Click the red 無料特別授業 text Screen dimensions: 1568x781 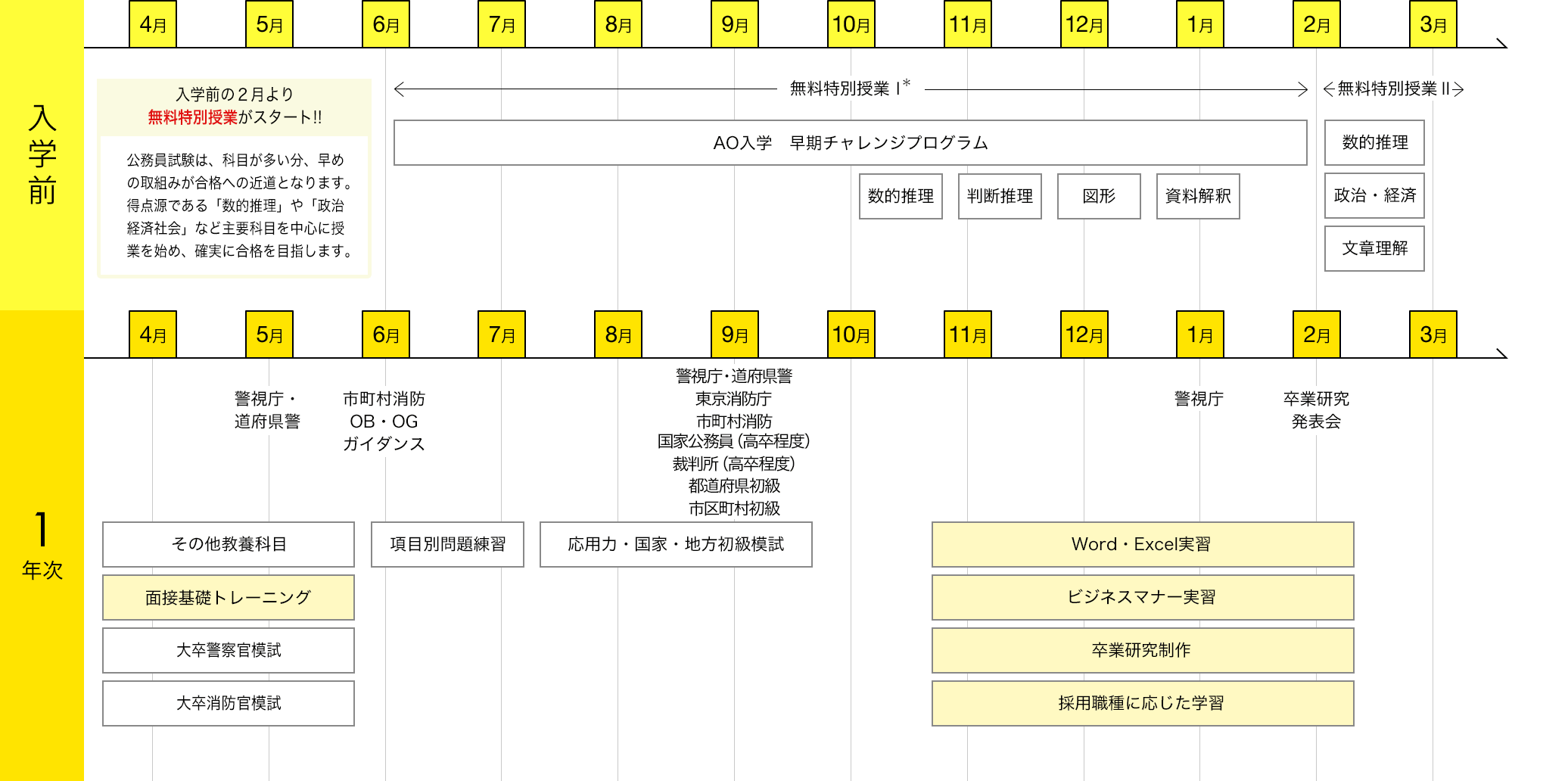192,117
